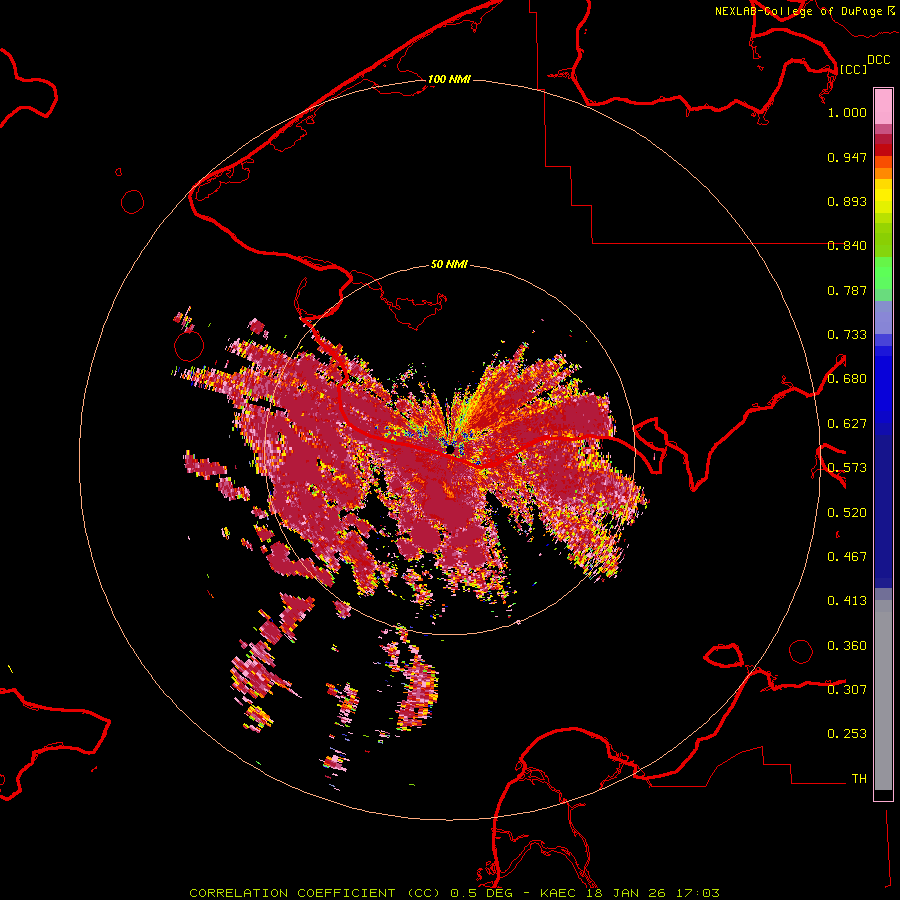Click the 18 JAN 26 17:03 timestamp
This screenshot has height=900, width=900.
(653, 893)
